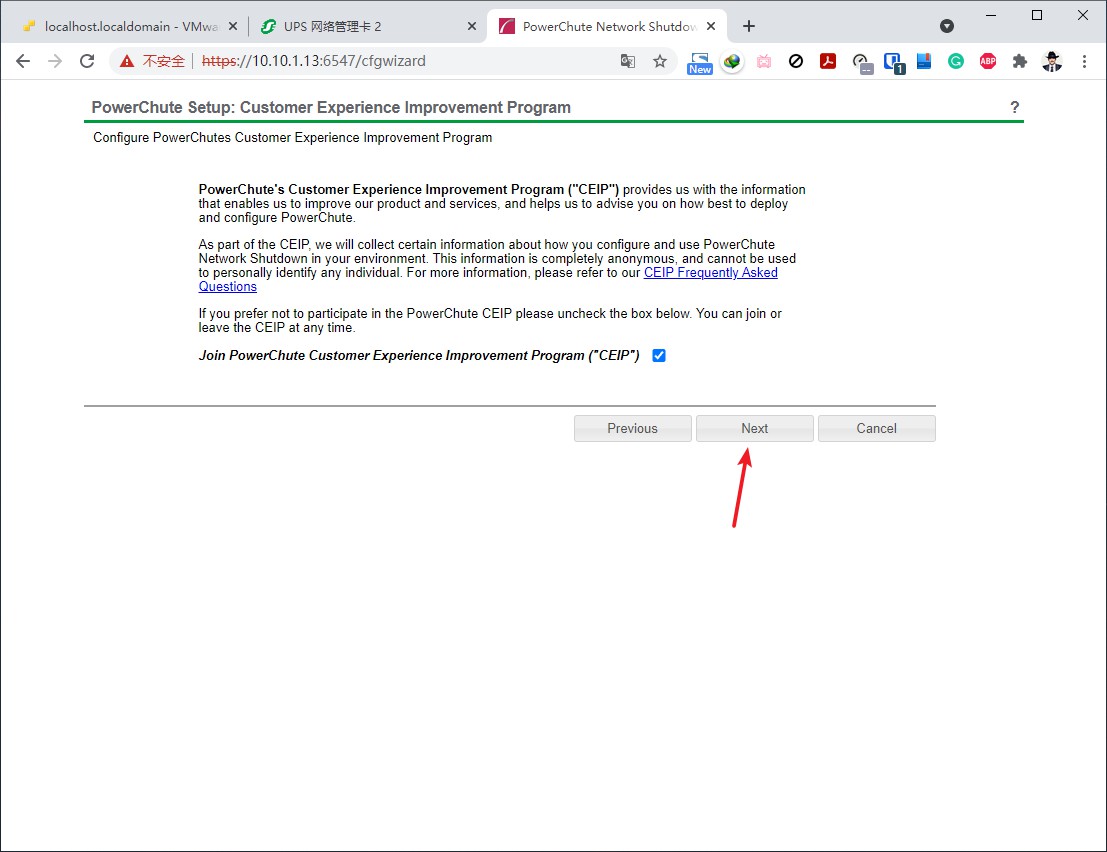
Task: Click the PowerChute help question mark
Action: point(1014,107)
